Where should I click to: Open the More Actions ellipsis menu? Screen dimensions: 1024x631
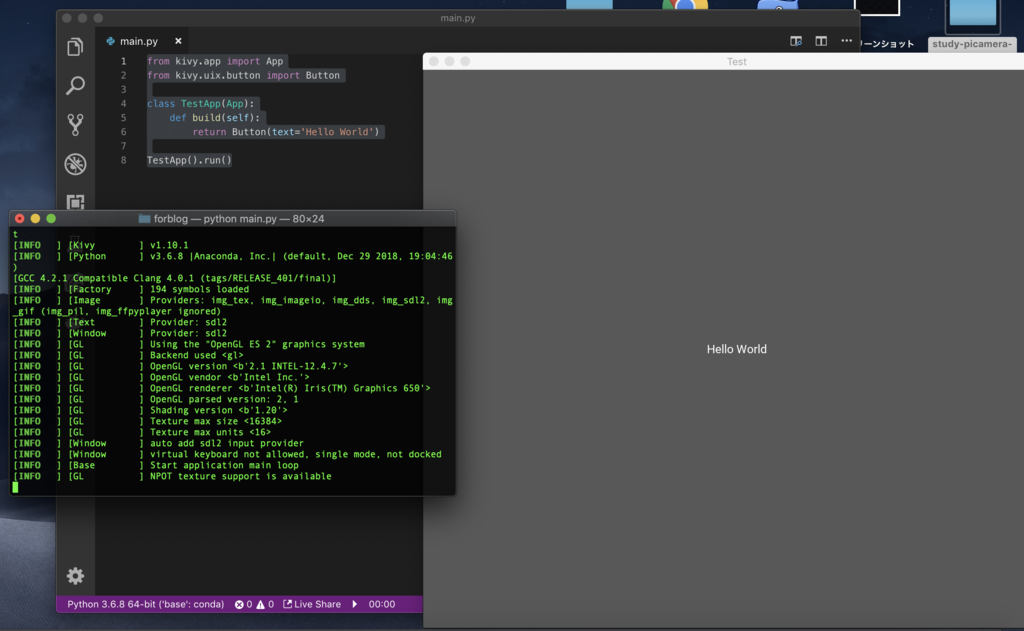click(846, 40)
